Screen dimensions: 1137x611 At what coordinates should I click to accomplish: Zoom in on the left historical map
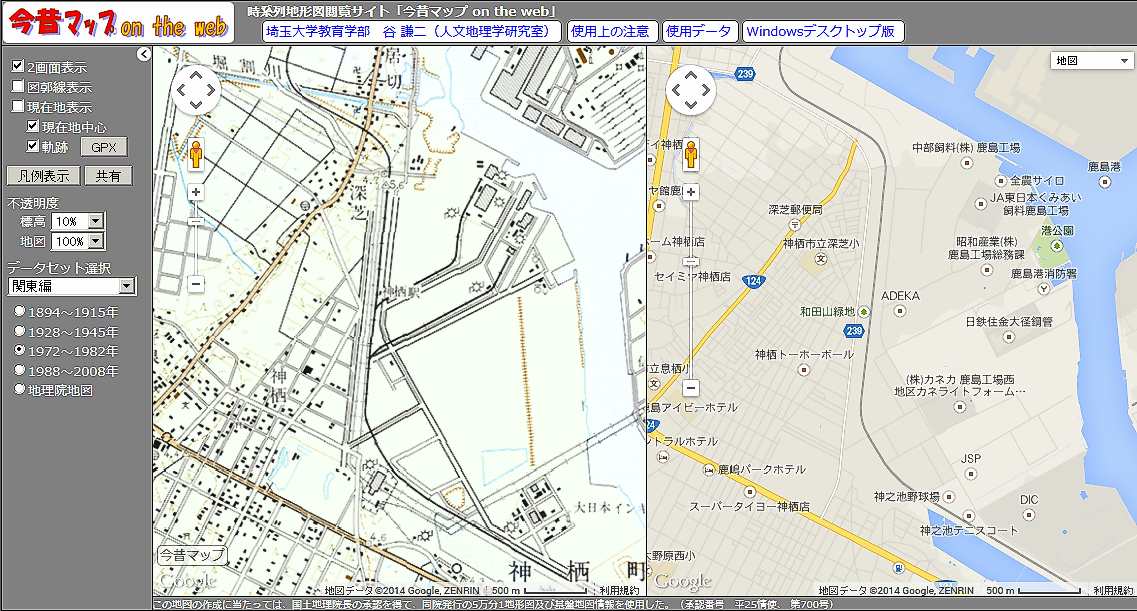pyautogui.click(x=195, y=192)
